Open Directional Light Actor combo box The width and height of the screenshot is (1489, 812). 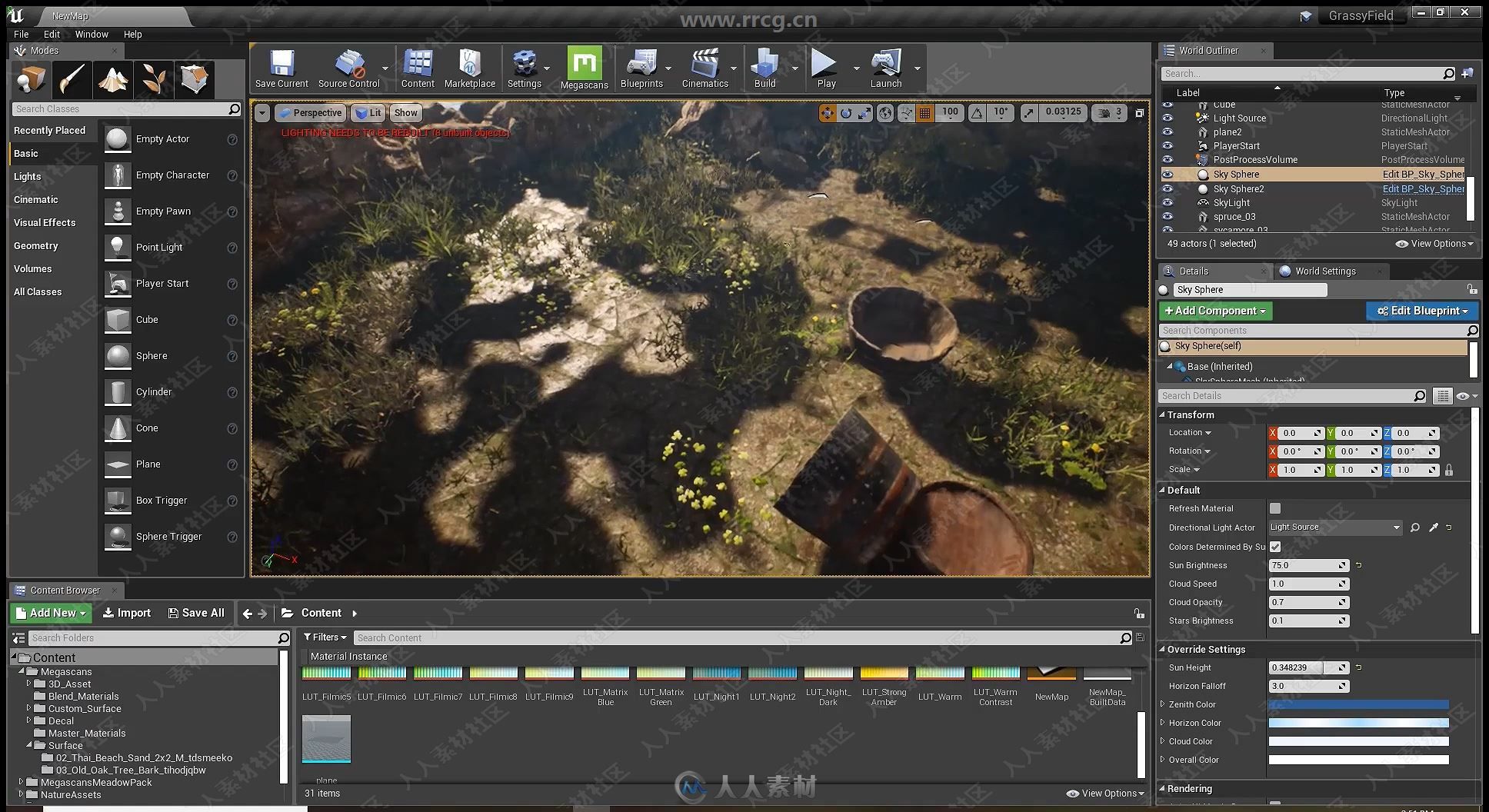1335,527
